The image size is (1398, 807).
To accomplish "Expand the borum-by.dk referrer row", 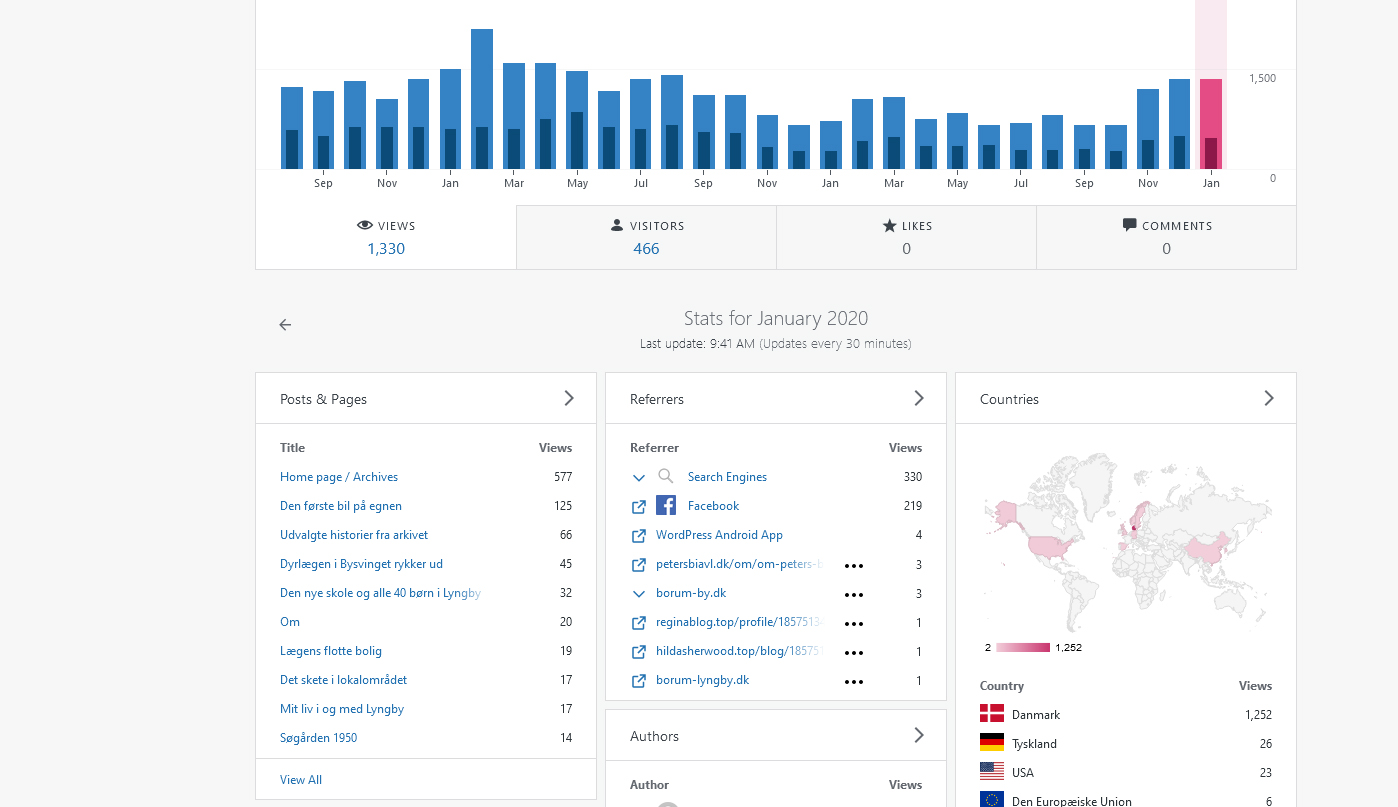I will [639, 594].
